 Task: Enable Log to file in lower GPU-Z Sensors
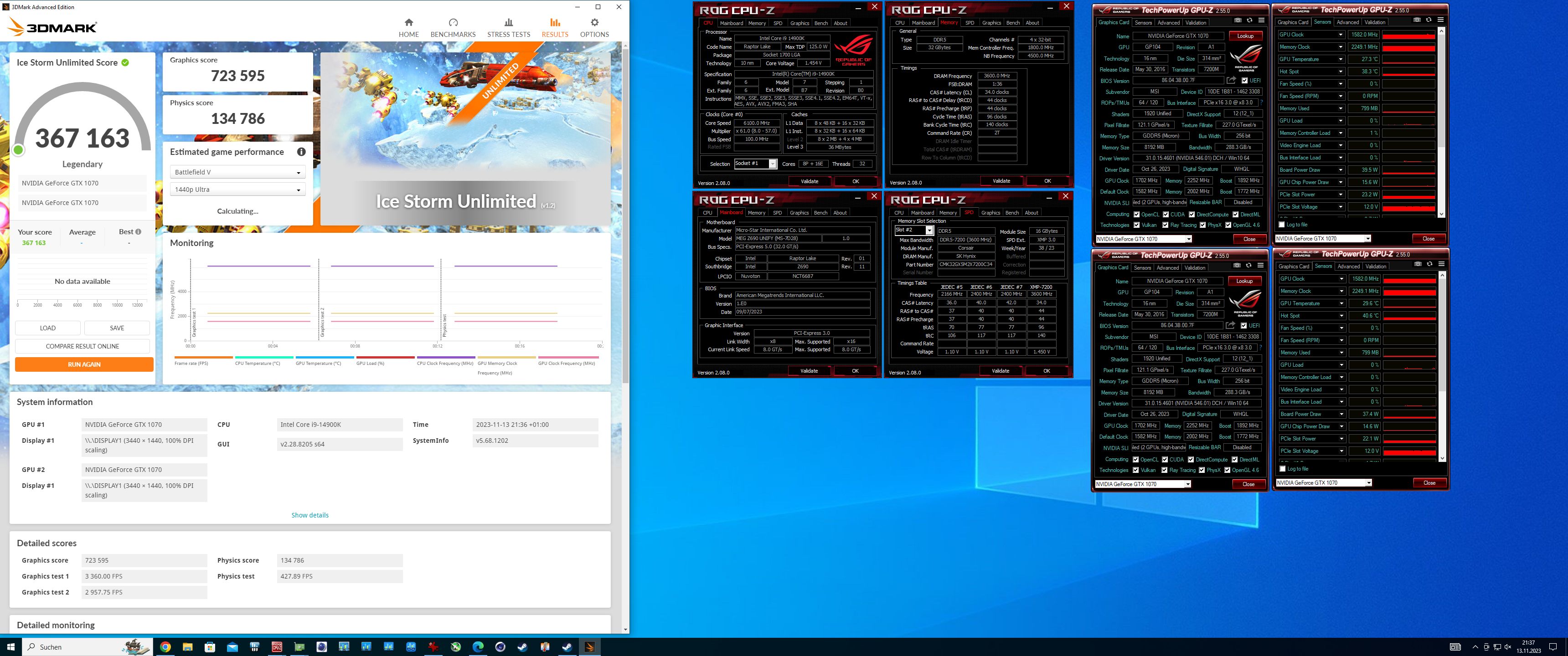(x=1283, y=469)
